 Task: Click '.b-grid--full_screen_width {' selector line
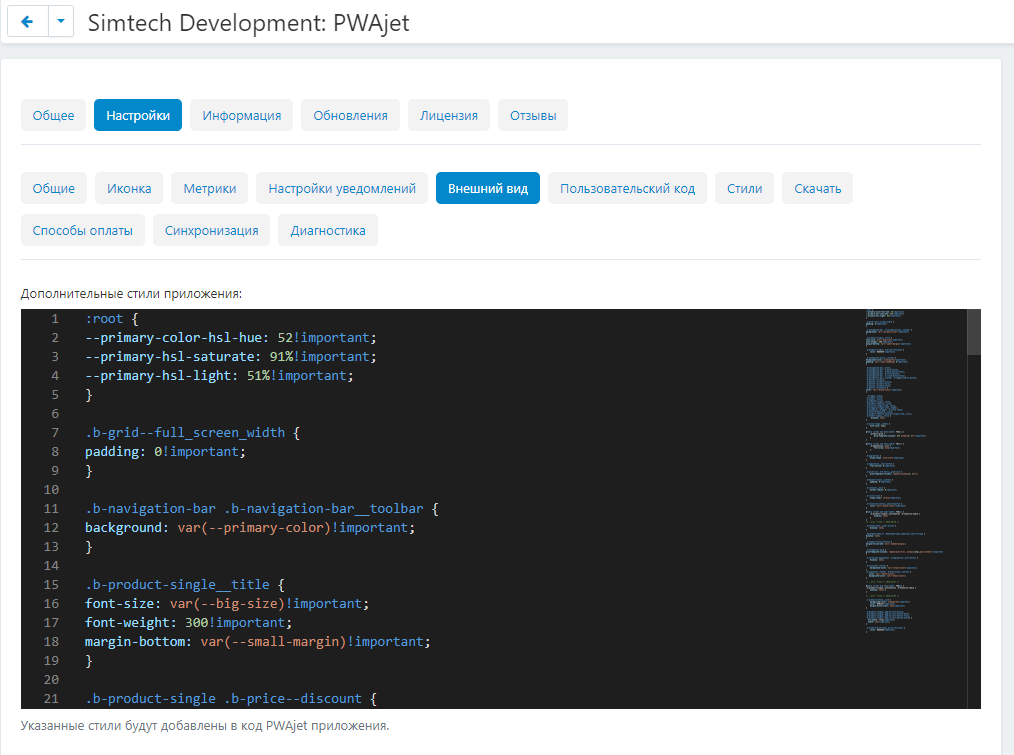pyautogui.click(x=193, y=433)
